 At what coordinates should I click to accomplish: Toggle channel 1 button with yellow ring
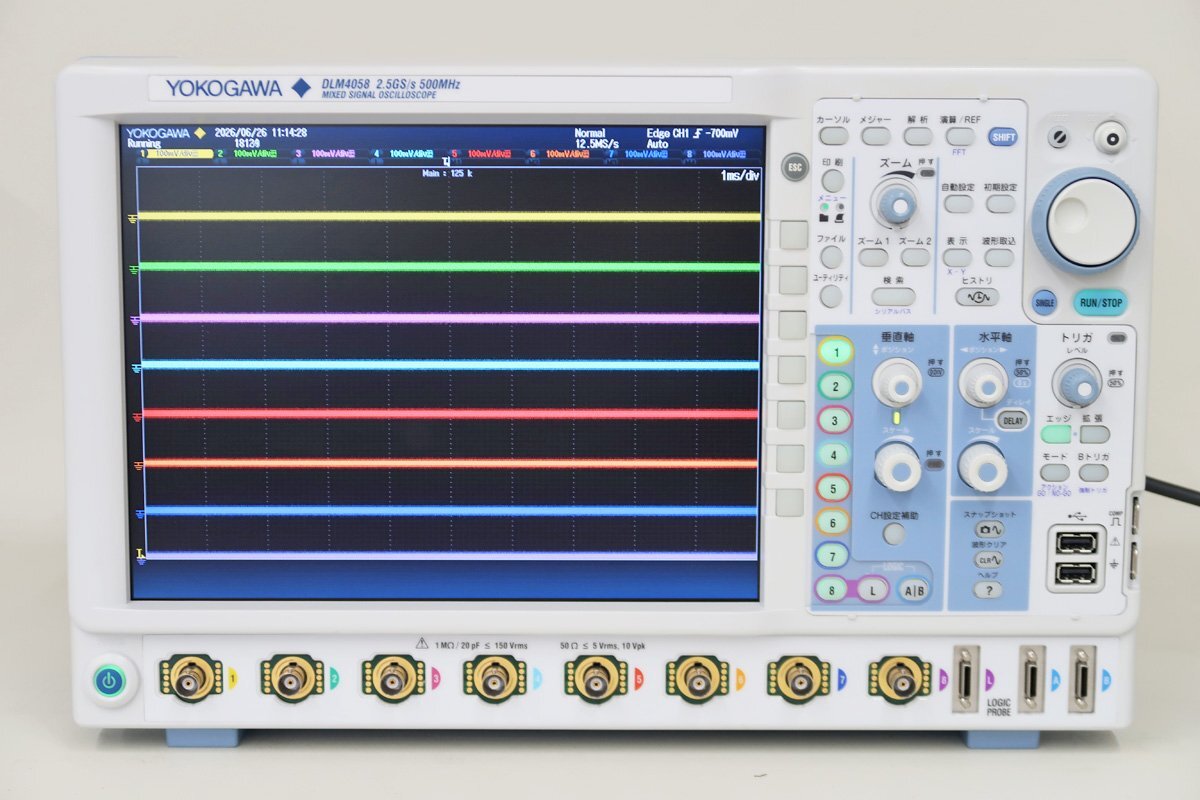tap(835, 351)
